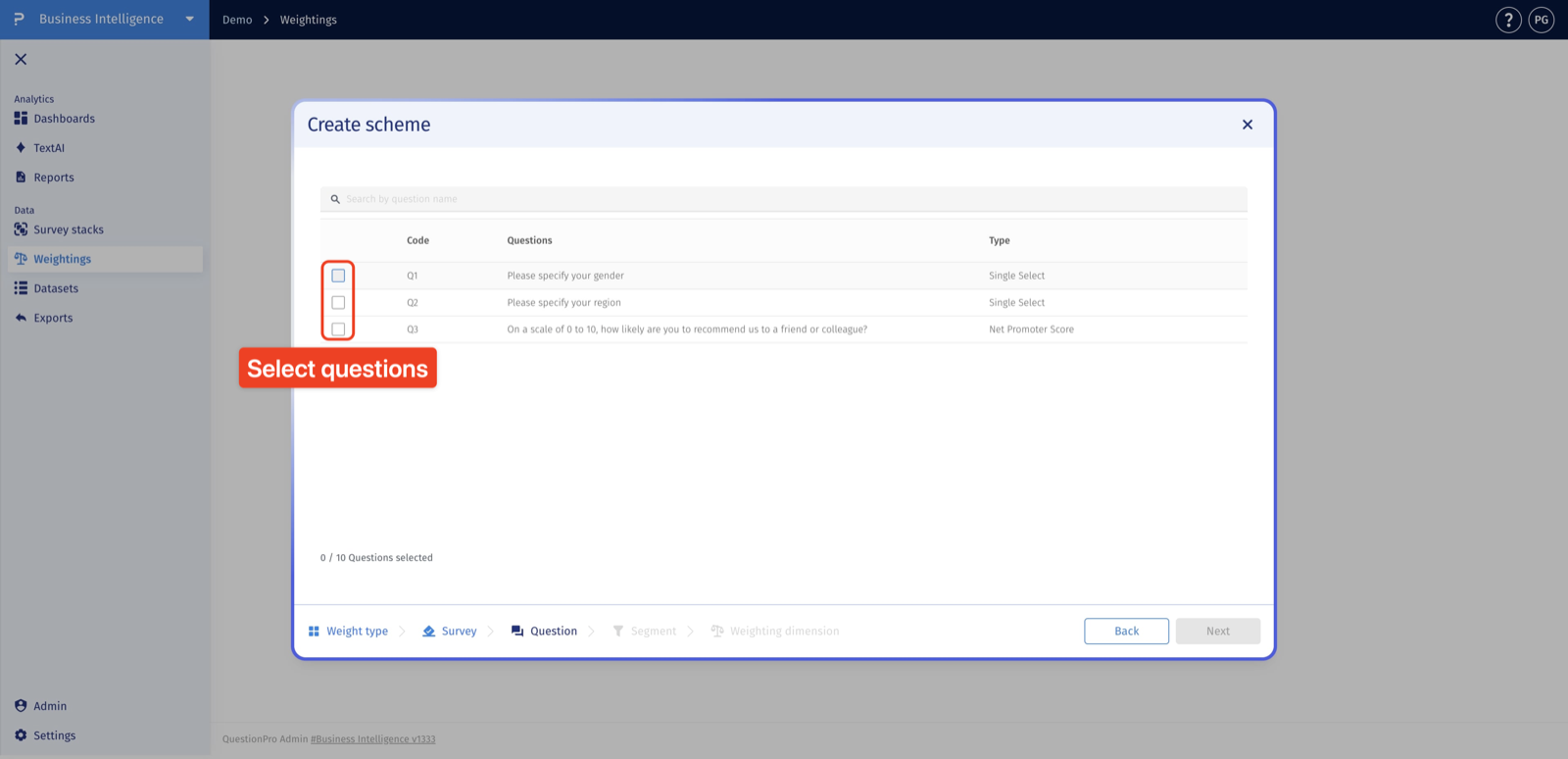Click the Weightings breadcrumb

coord(308,20)
